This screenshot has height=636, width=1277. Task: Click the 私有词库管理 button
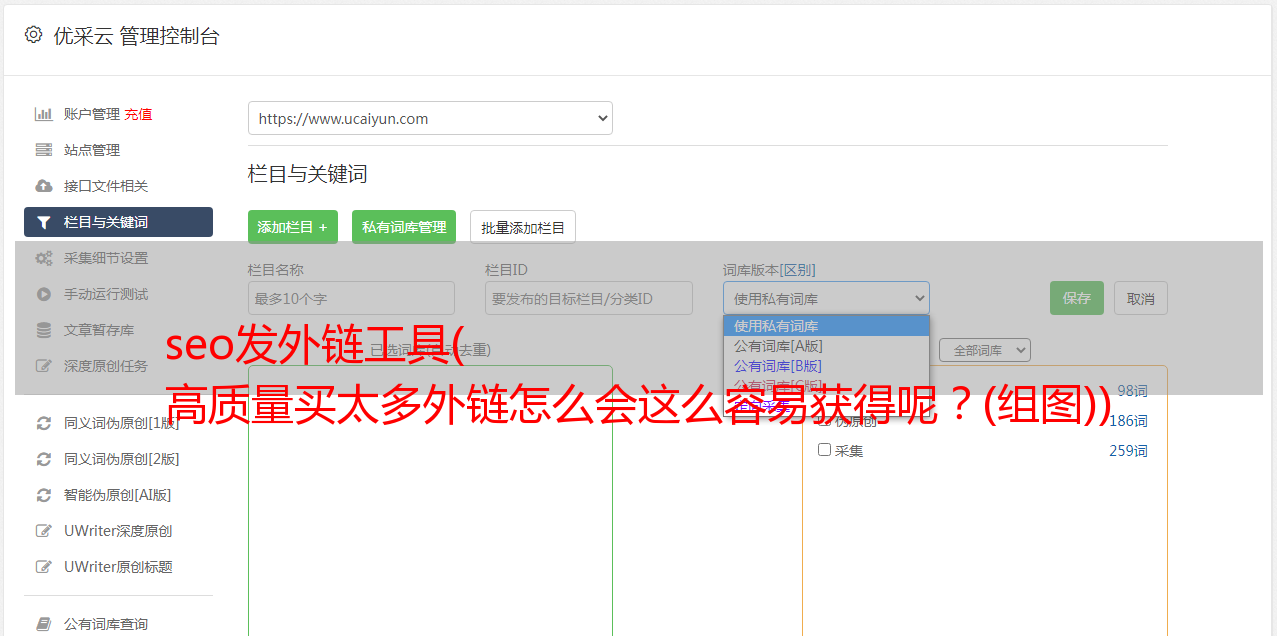pos(404,227)
